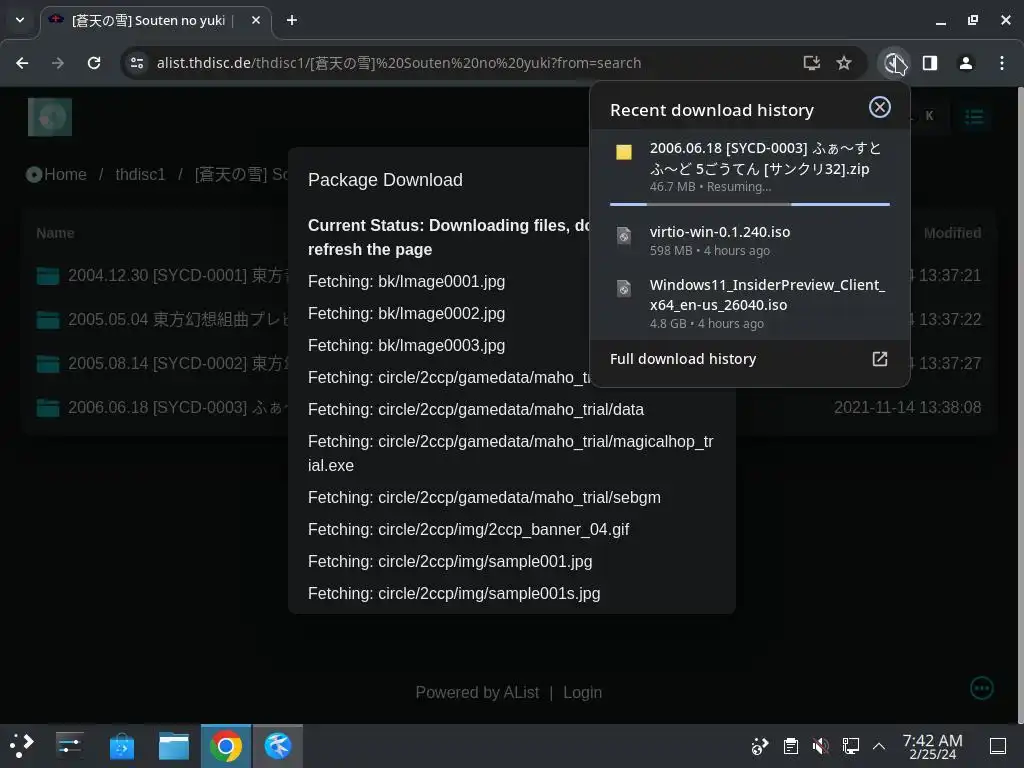1024x768 pixels.
Task: Go to Home breadcrumb
Action: 56,174
